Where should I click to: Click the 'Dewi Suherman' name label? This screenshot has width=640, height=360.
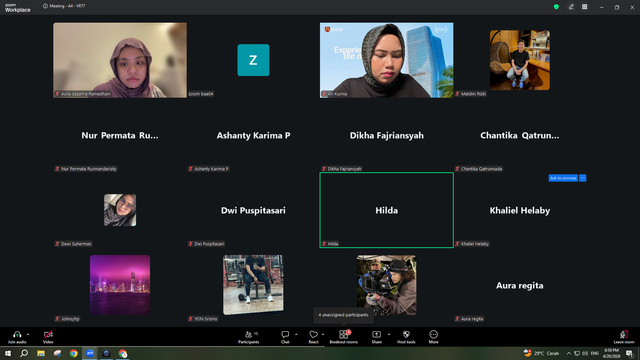tap(76, 244)
